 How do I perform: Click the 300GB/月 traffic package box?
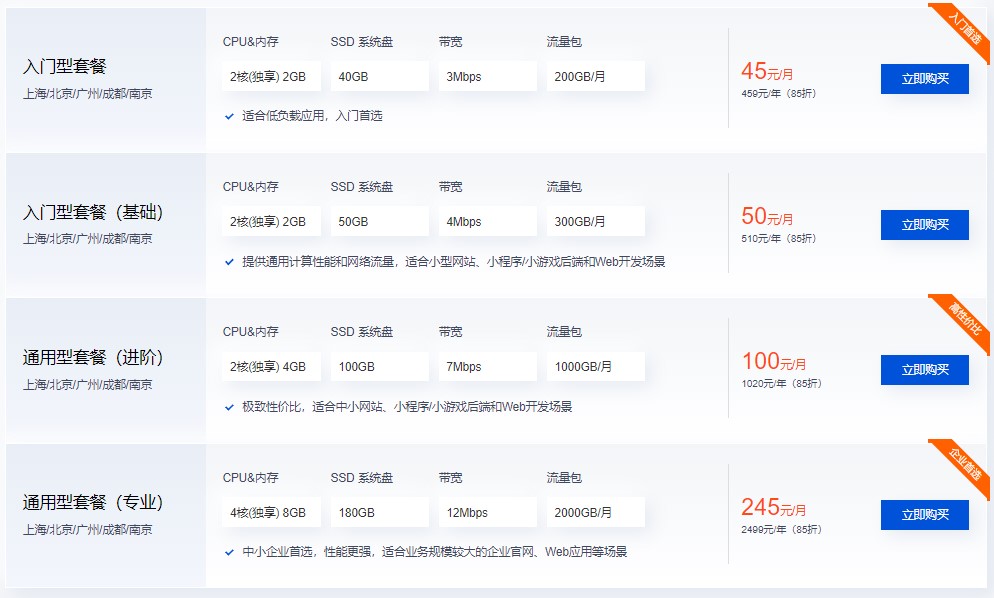coord(595,221)
